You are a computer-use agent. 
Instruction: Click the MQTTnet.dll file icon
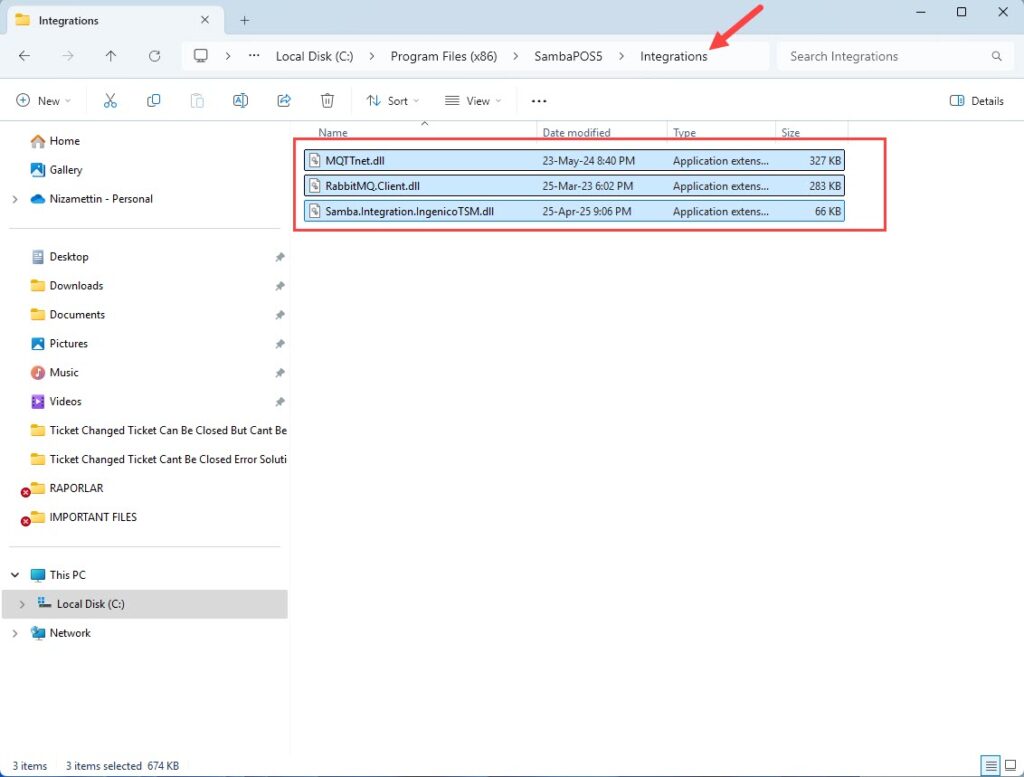point(315,161)
